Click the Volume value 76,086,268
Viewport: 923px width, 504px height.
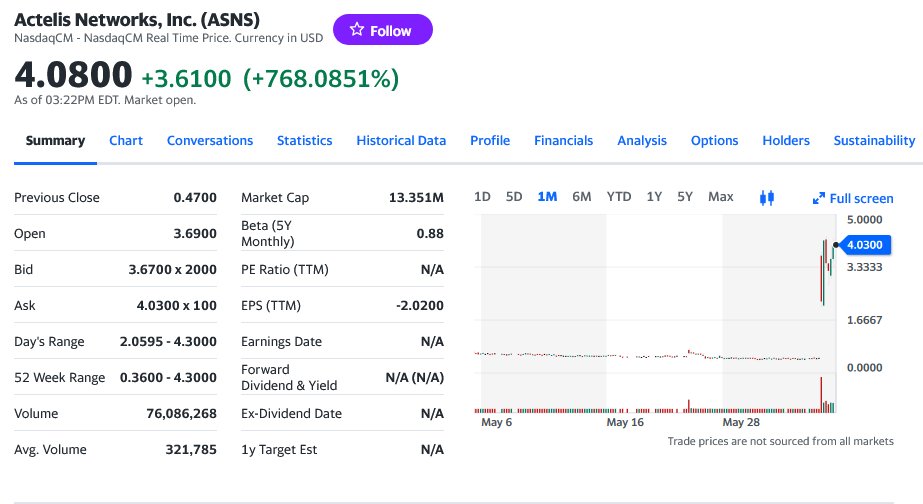[x=181, y=413]
